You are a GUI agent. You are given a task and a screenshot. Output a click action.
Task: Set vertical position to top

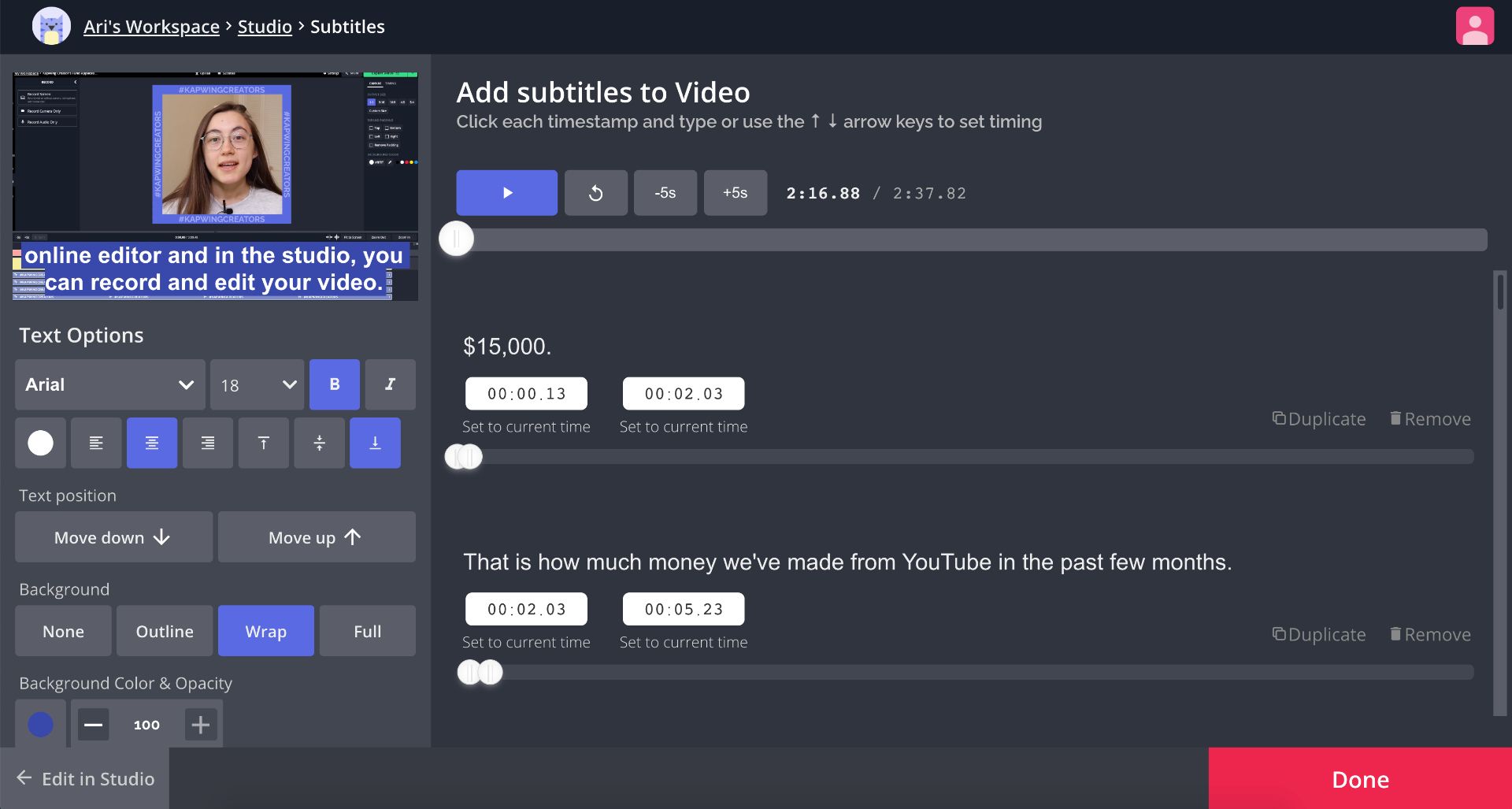click(264, 443)
